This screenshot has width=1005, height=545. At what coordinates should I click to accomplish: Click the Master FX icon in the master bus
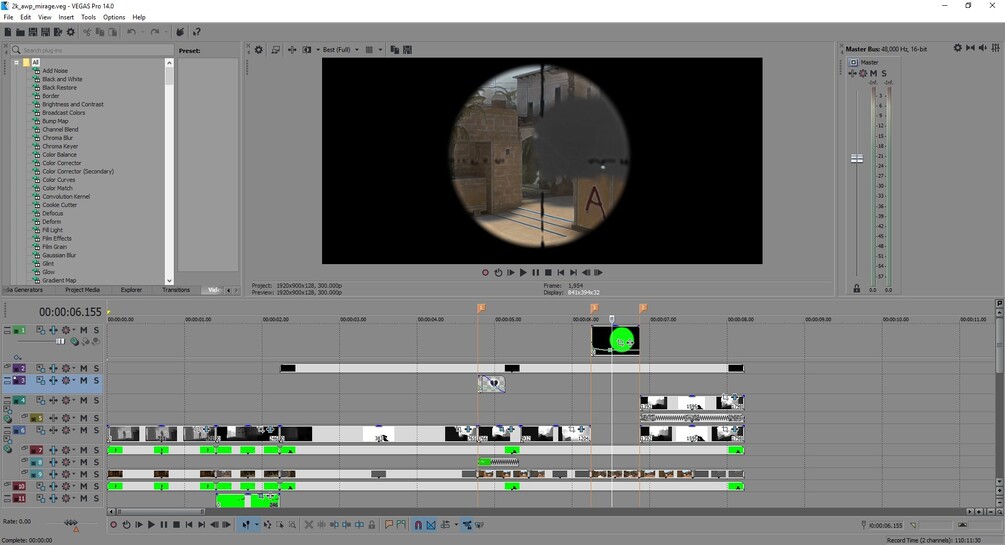click(852, 74)
